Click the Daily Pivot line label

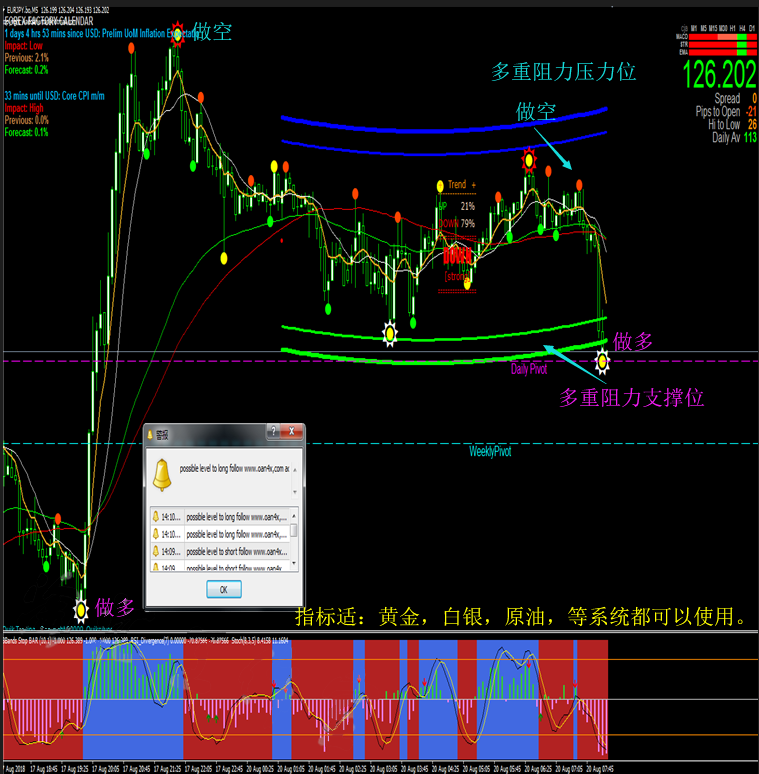(529, 369)
